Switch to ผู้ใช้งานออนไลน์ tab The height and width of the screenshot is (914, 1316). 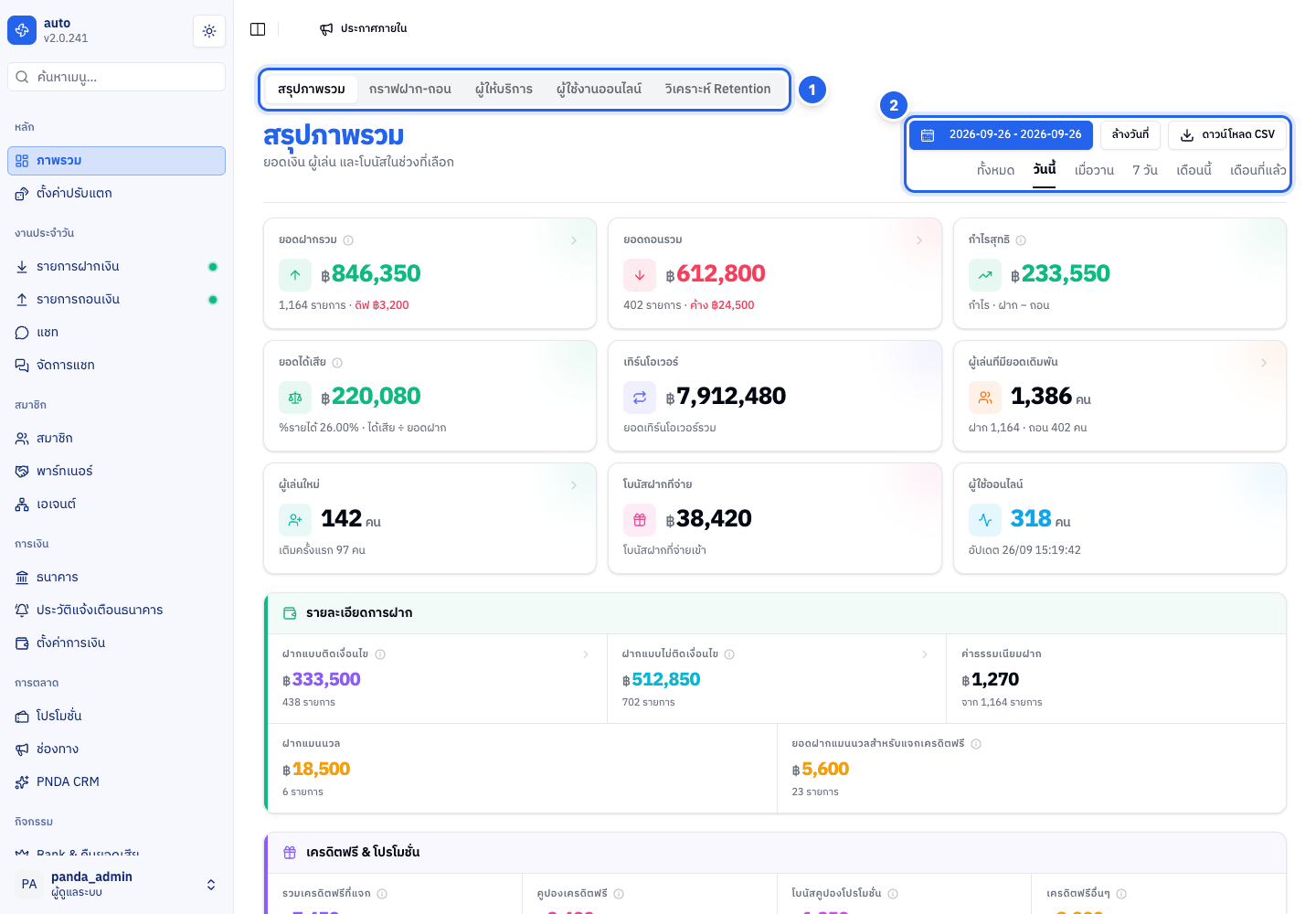599,90
